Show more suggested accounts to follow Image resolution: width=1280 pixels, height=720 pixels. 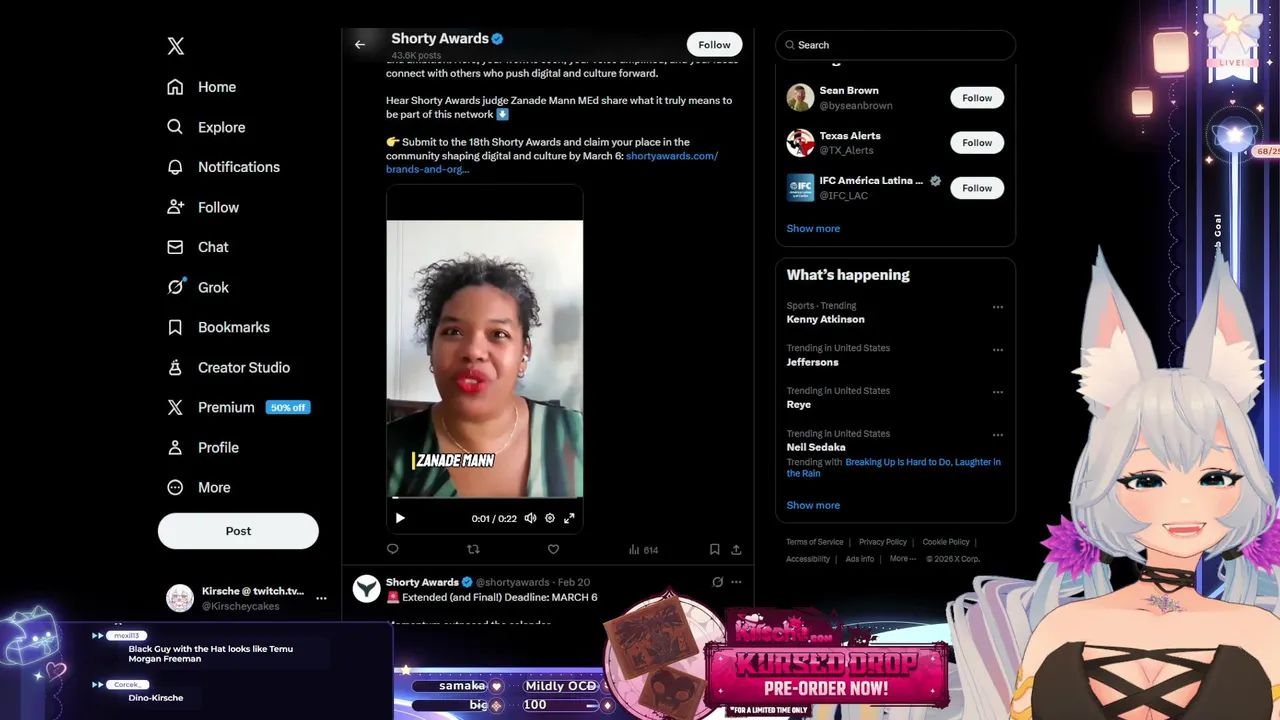(x=813, y=228)
